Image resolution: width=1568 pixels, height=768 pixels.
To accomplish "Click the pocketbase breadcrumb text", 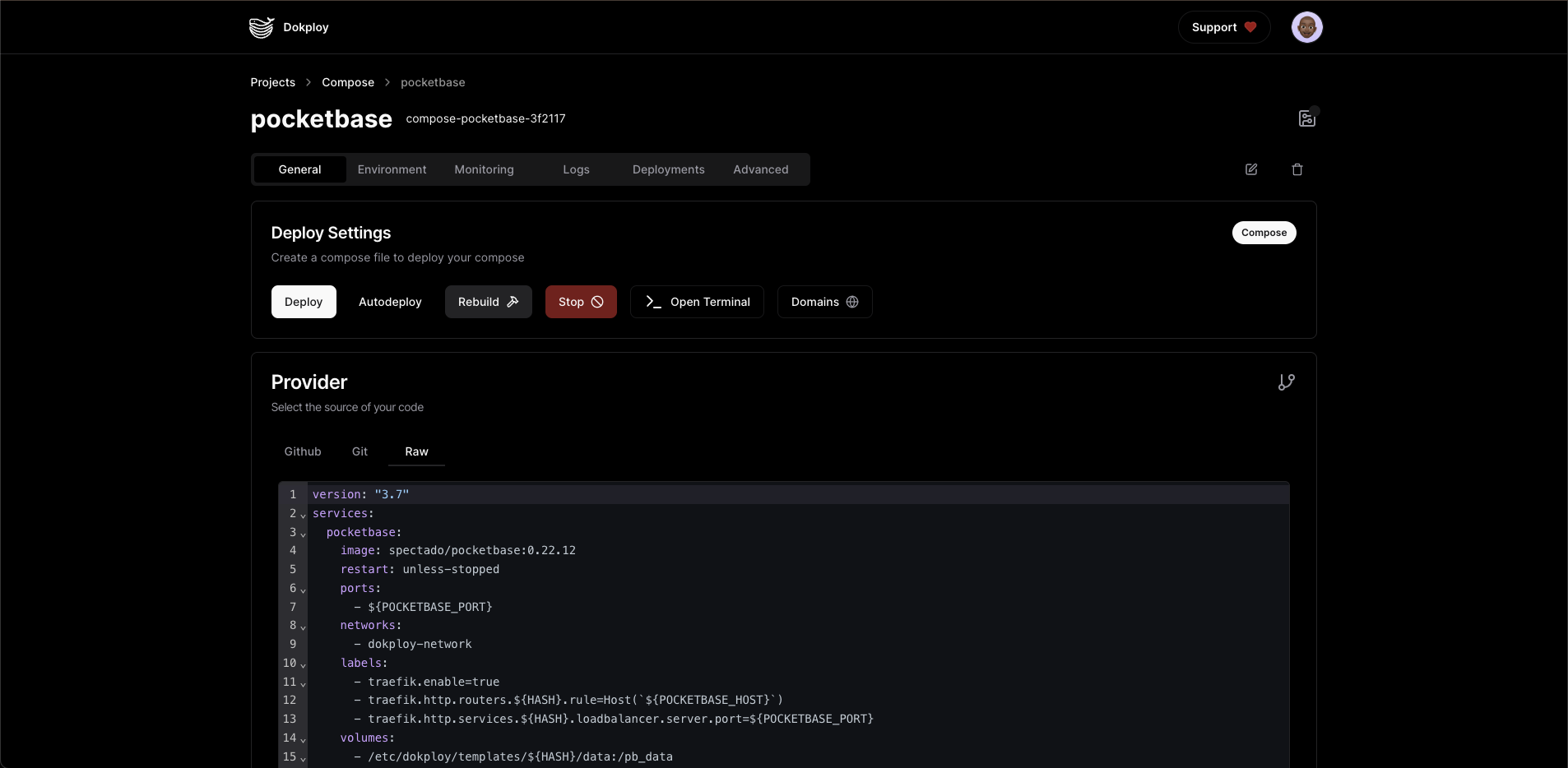I will click(433, 82).
